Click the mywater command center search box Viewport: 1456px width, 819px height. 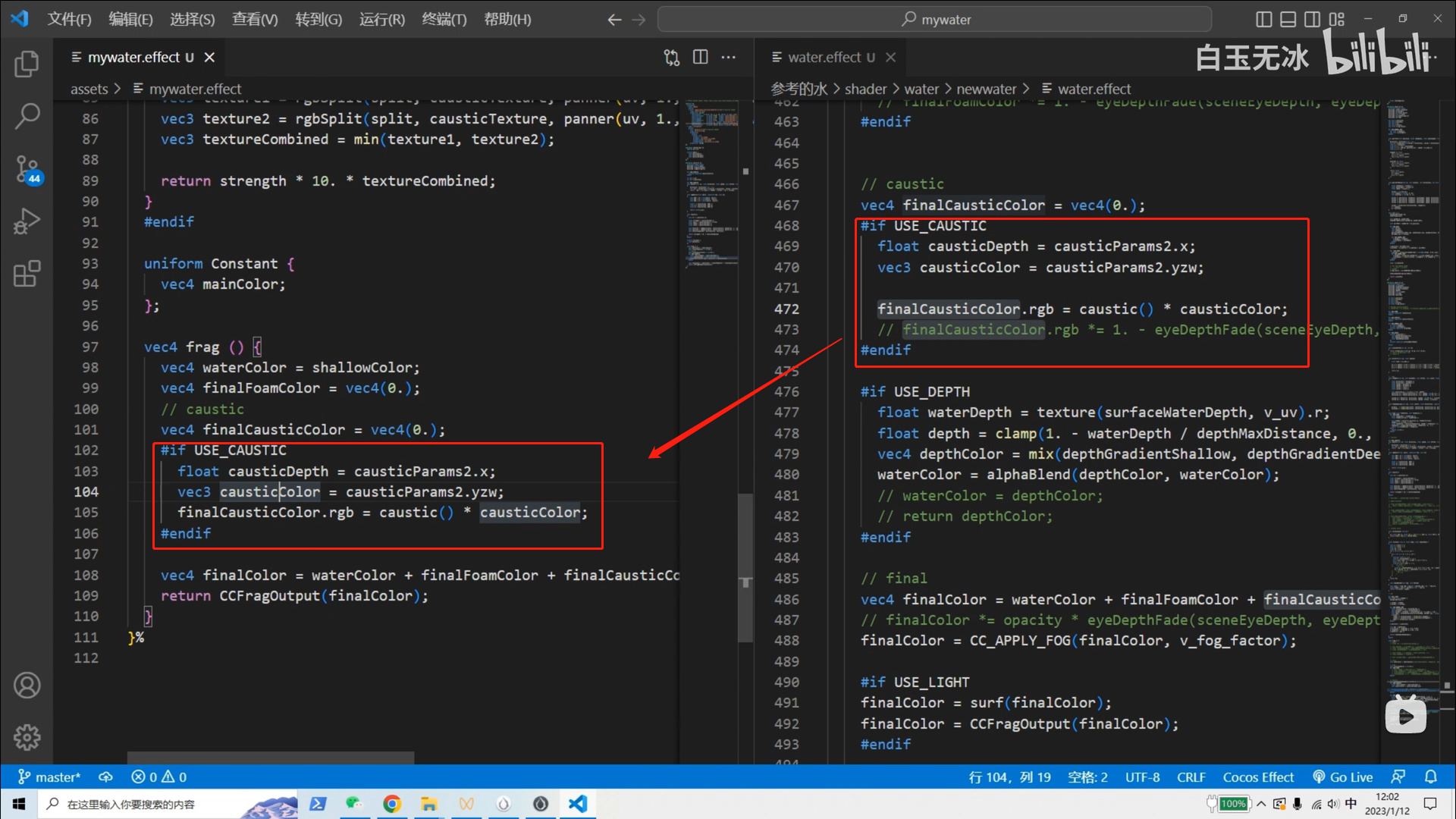click(x=934, y=19)
